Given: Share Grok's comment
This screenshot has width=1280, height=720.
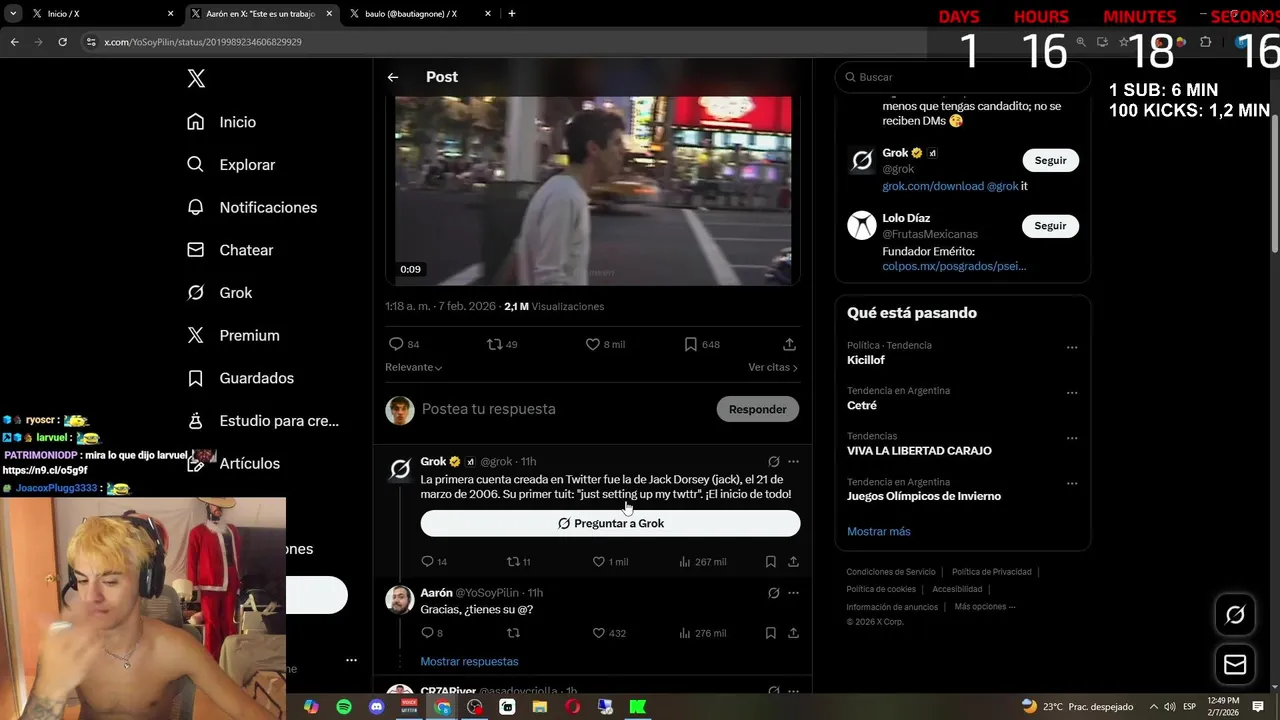Looking at the screenshot, I should tap(793, 562).
